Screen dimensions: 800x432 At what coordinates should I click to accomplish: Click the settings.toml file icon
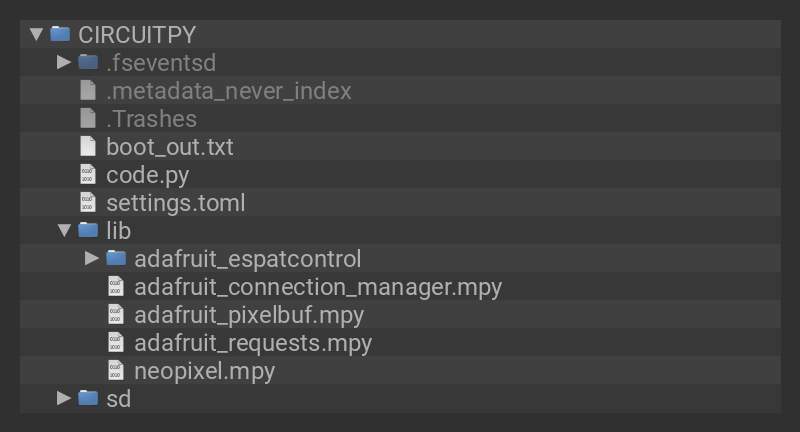[x=88, y=202]
